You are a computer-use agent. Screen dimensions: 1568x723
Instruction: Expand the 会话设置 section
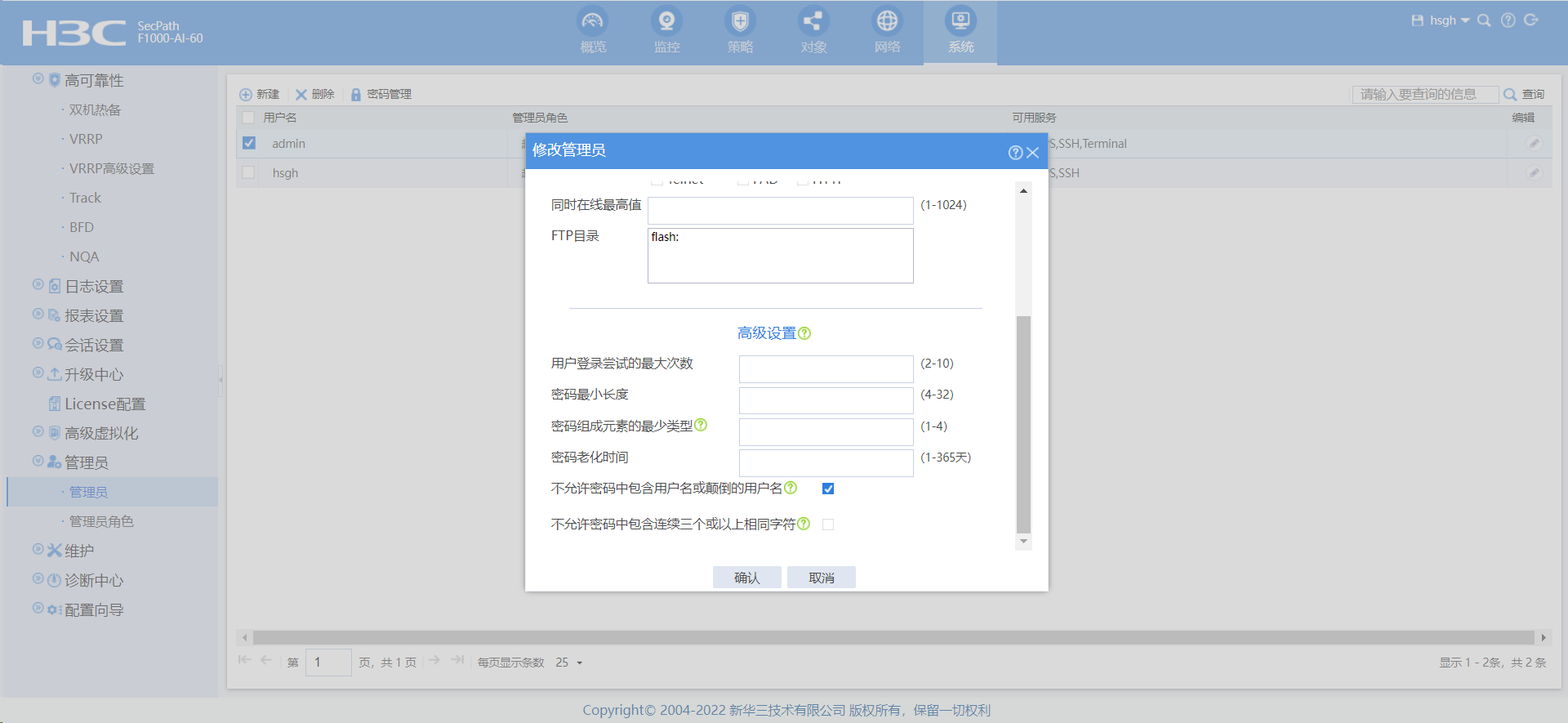[38, 343]
